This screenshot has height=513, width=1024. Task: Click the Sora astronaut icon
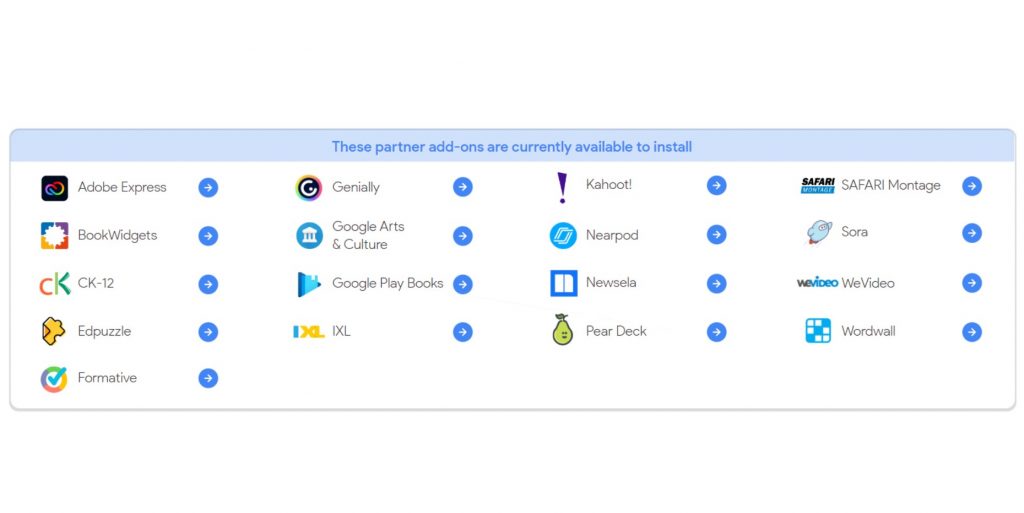[x=819, y=233]
